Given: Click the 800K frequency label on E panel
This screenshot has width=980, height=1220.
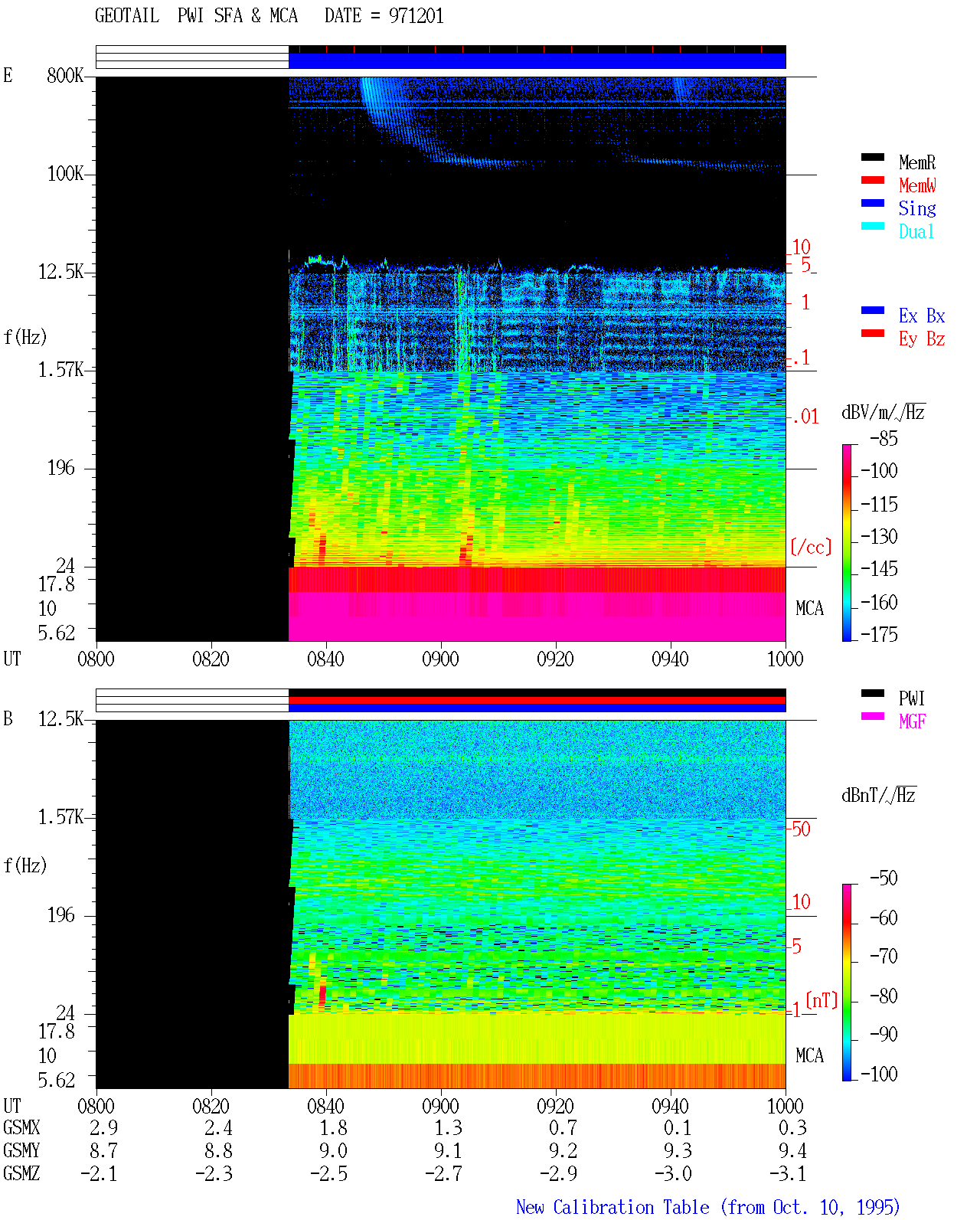Looking at the screenshot, I should pos(65,76).
